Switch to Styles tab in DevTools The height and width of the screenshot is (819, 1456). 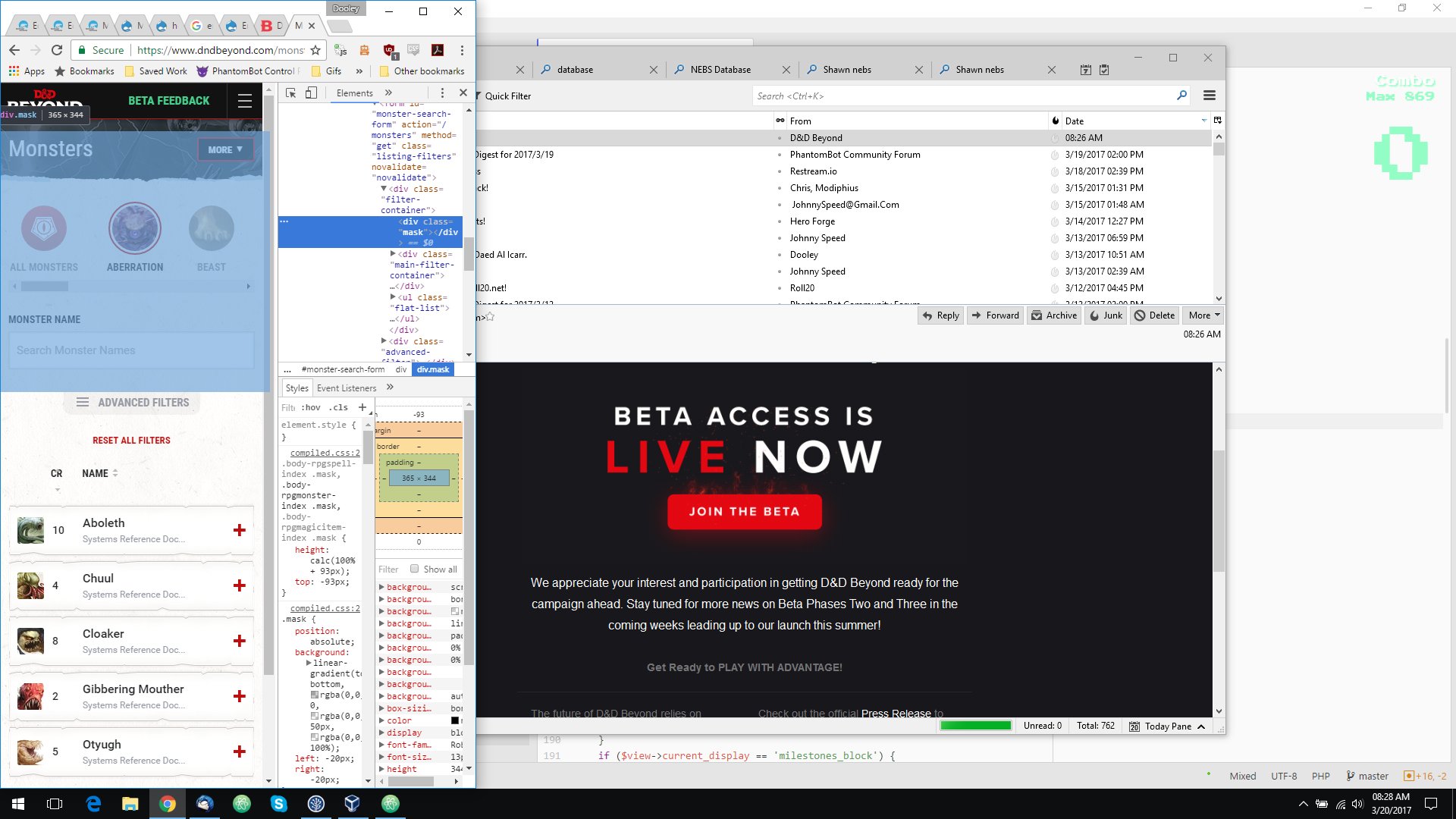pos(297,388)
